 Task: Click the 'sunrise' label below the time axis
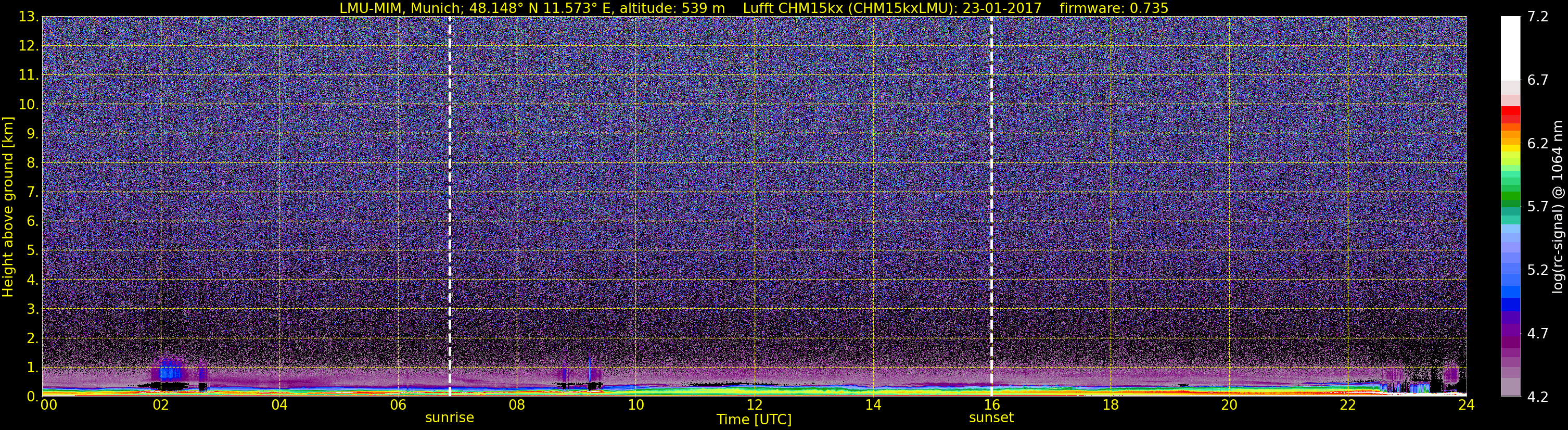click(x=449, y=418)
